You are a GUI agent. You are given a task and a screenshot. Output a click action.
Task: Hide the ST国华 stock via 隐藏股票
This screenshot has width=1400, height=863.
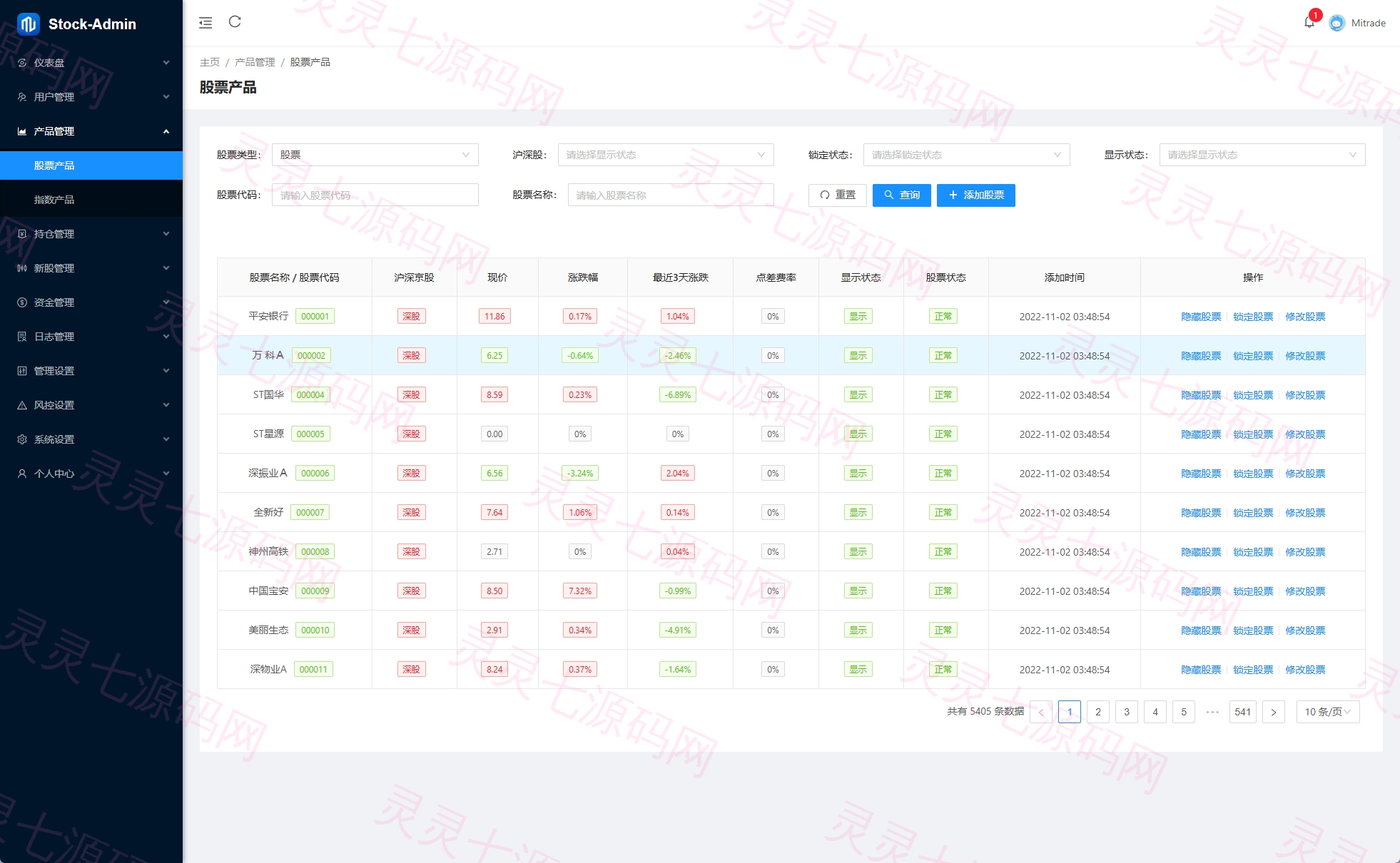pos(1201,395)
